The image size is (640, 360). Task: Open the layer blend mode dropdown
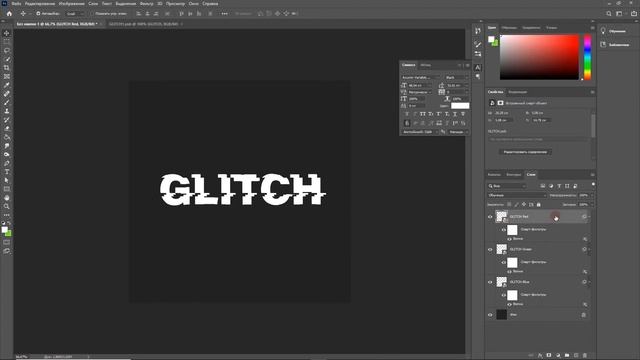(517, 196)
